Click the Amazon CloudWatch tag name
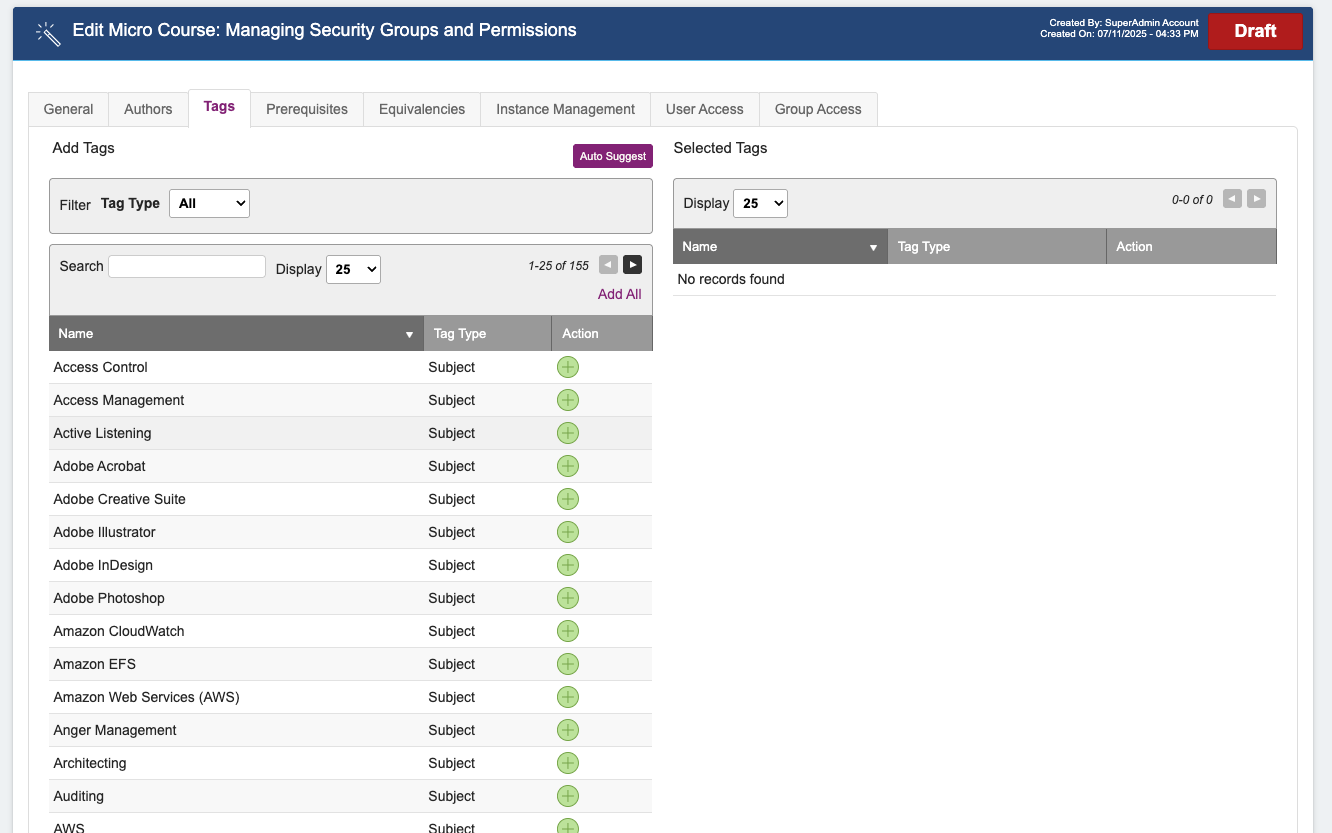1332x833 pixels. pos(119,631)
